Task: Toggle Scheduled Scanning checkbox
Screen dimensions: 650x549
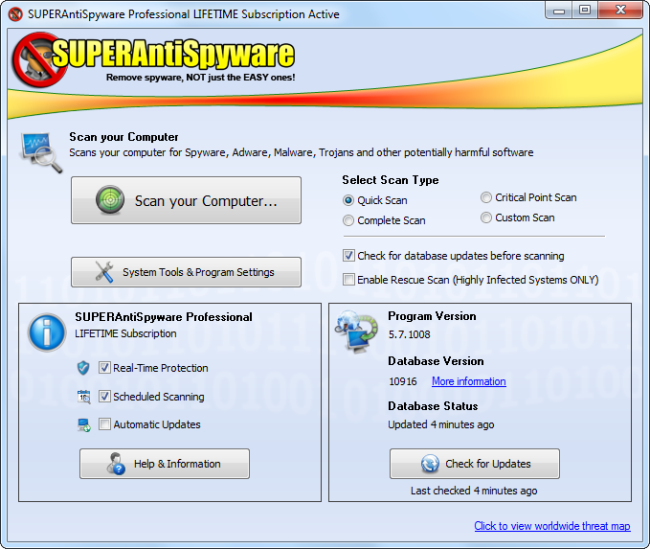Action: (104, 396)
